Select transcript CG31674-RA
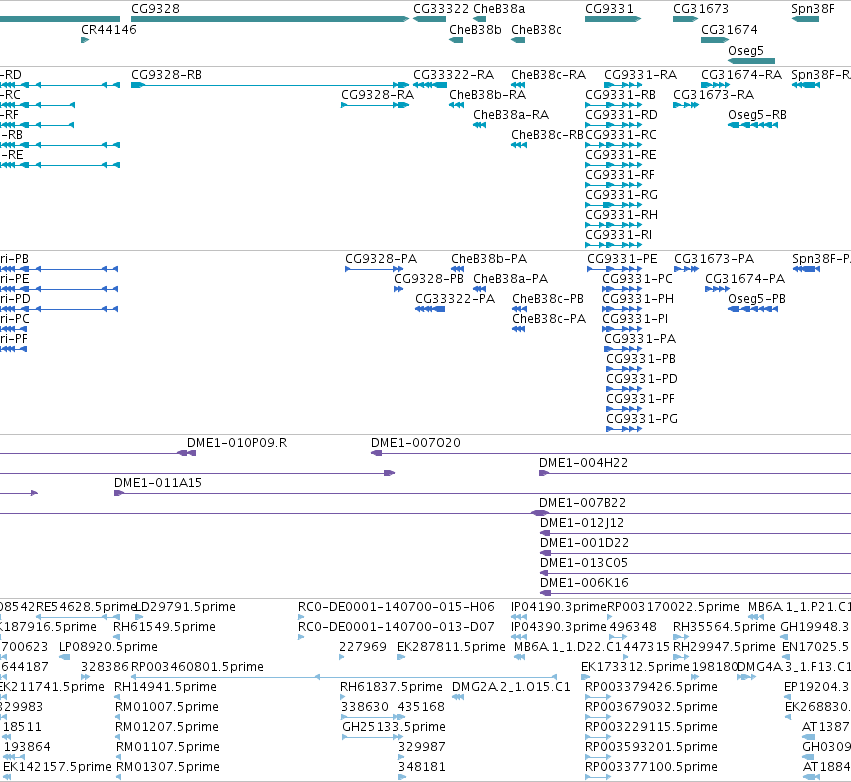The height and width of the screenshot is (782, 851). [715, 85]
